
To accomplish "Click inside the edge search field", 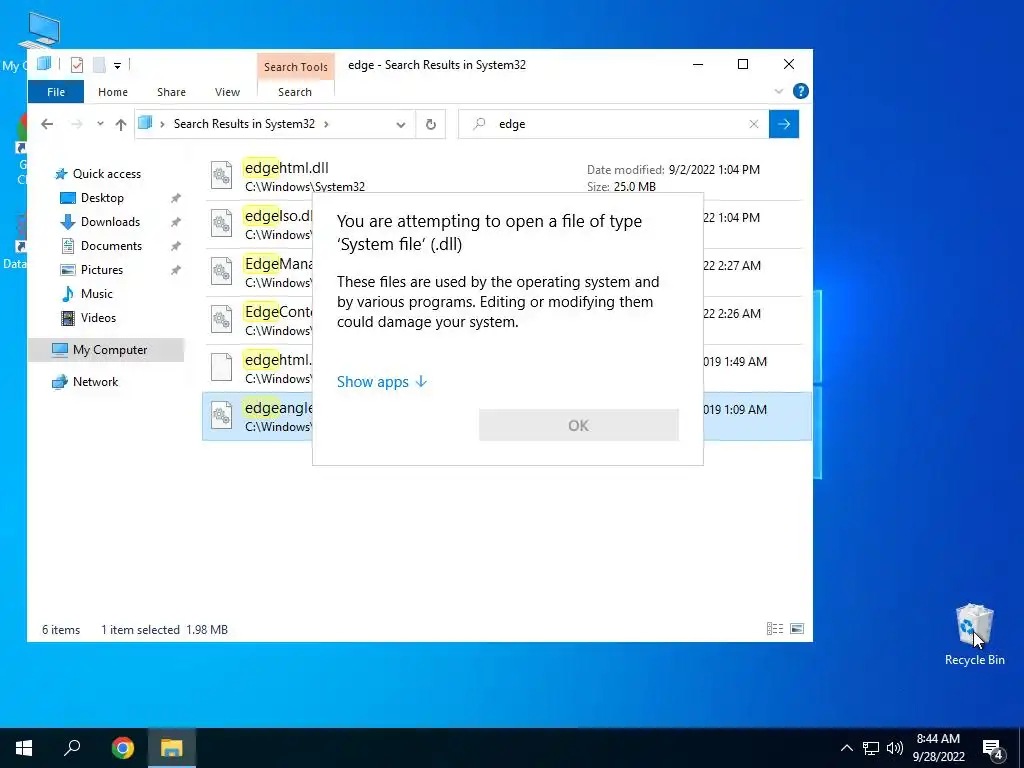I will point(614,124).
